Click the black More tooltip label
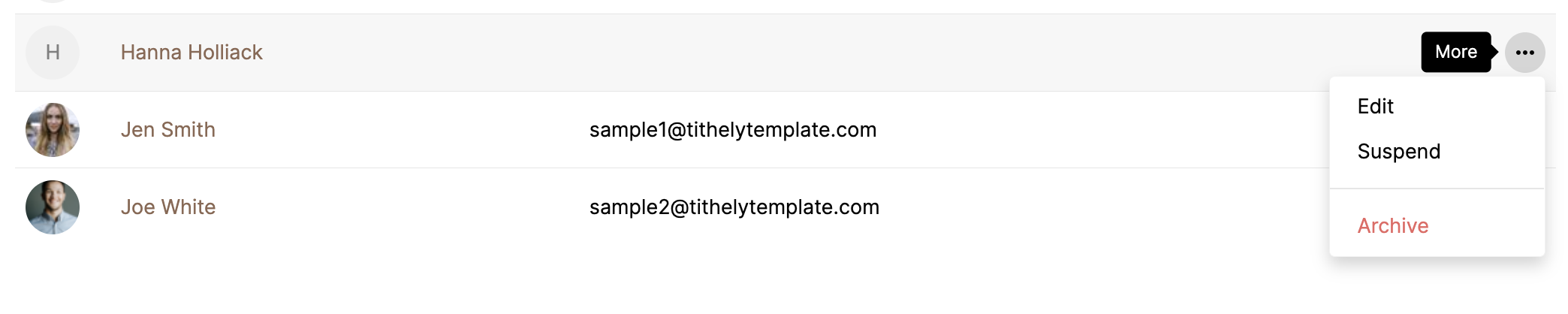Screen dimensions: 1568x314 pyautogui.click(x=1456, y=52)
